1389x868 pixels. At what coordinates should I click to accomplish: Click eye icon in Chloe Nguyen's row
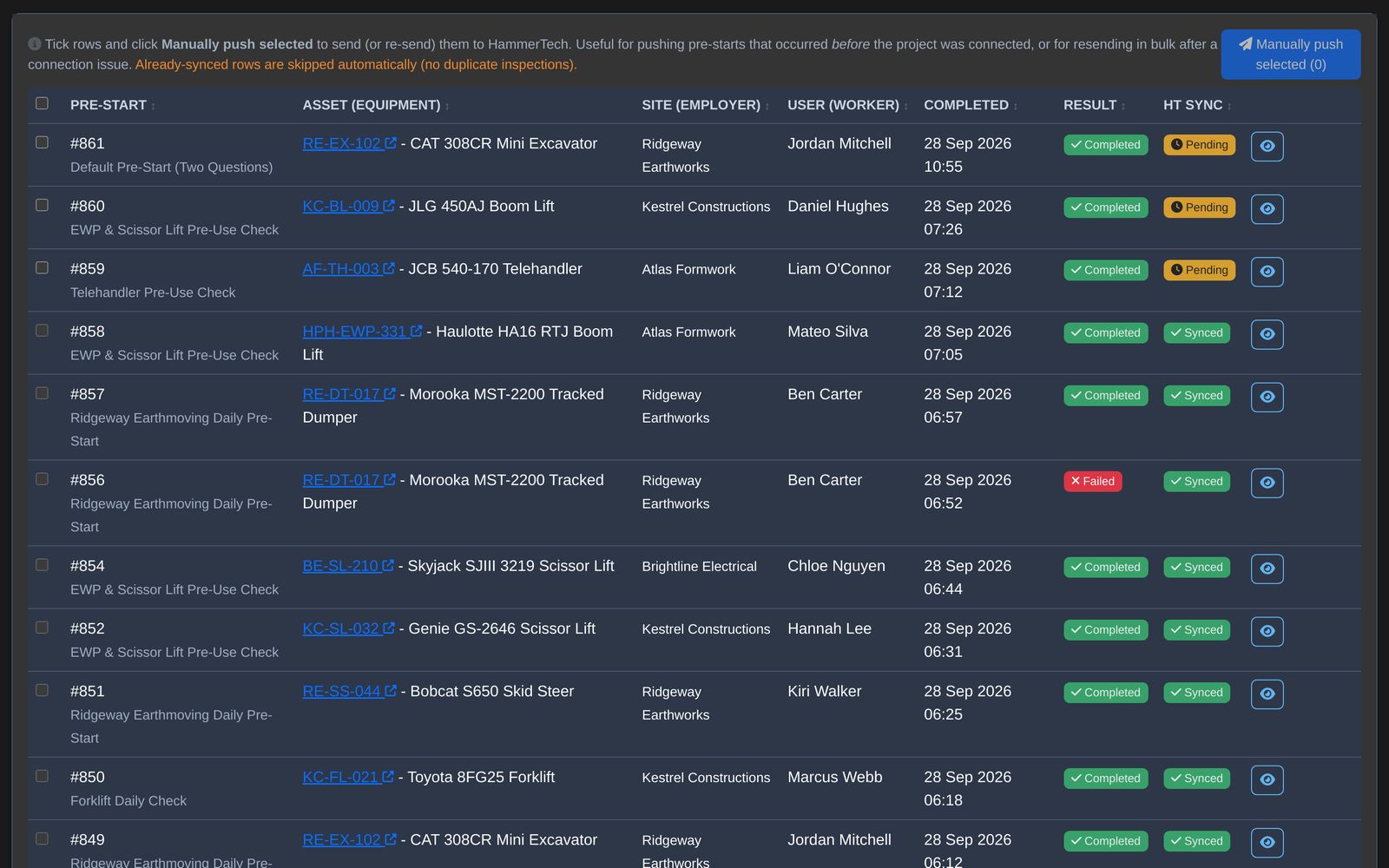[1267, 568]
